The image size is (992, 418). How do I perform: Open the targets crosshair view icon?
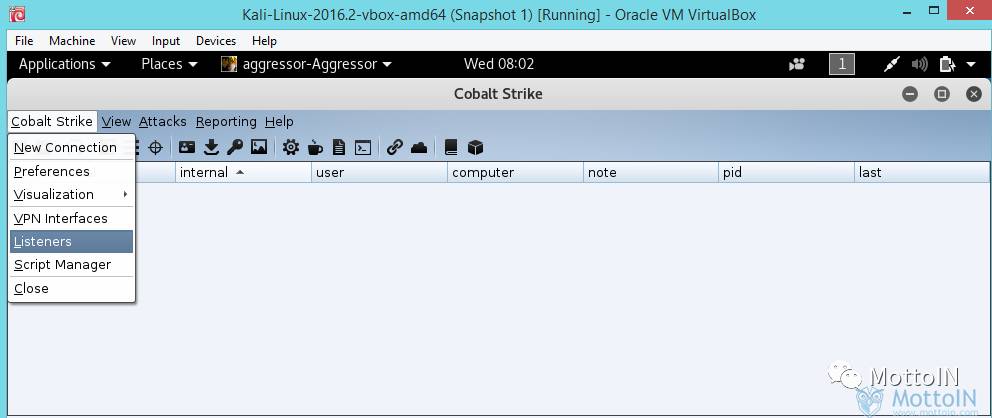coord(155,147)
